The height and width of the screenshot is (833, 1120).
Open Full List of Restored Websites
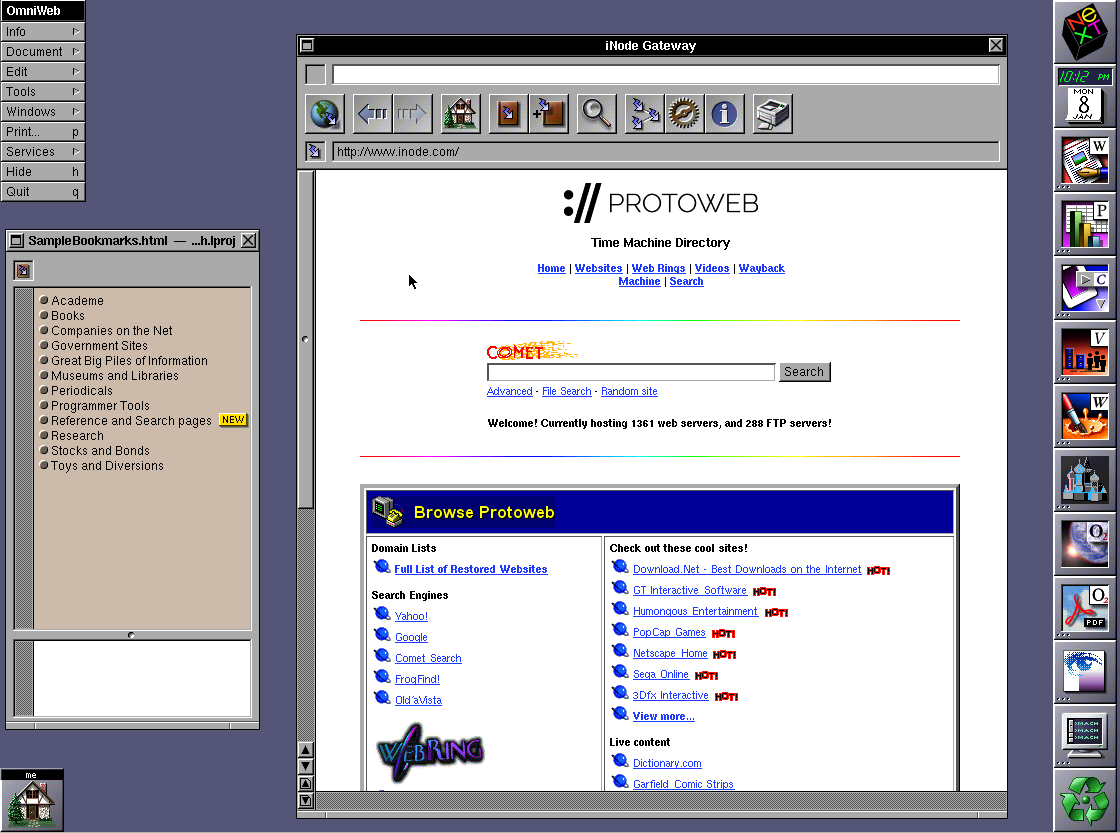pyautogui.click(x=471, y=569)
